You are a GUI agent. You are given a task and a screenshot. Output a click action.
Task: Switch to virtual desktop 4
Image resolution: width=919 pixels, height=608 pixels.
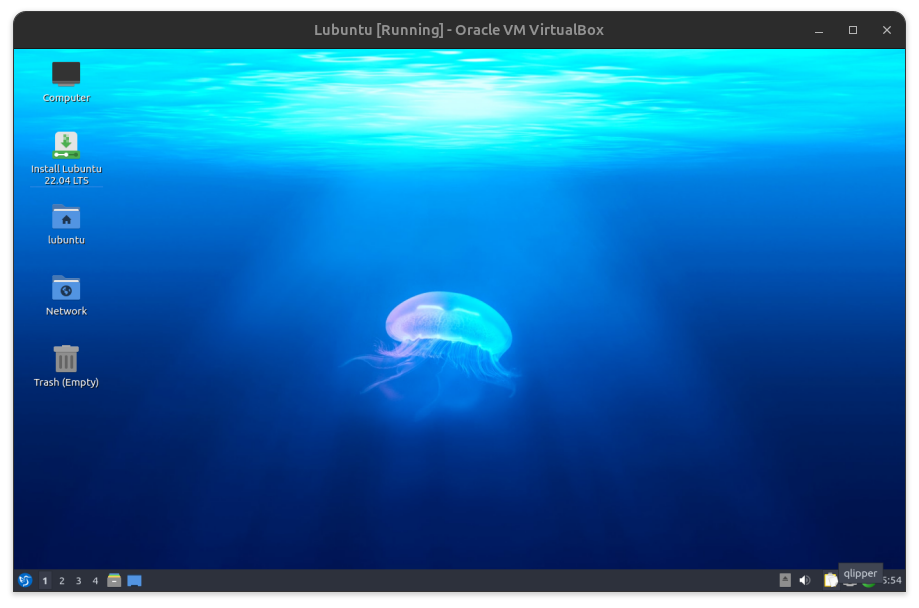click(x=96, y=580)
